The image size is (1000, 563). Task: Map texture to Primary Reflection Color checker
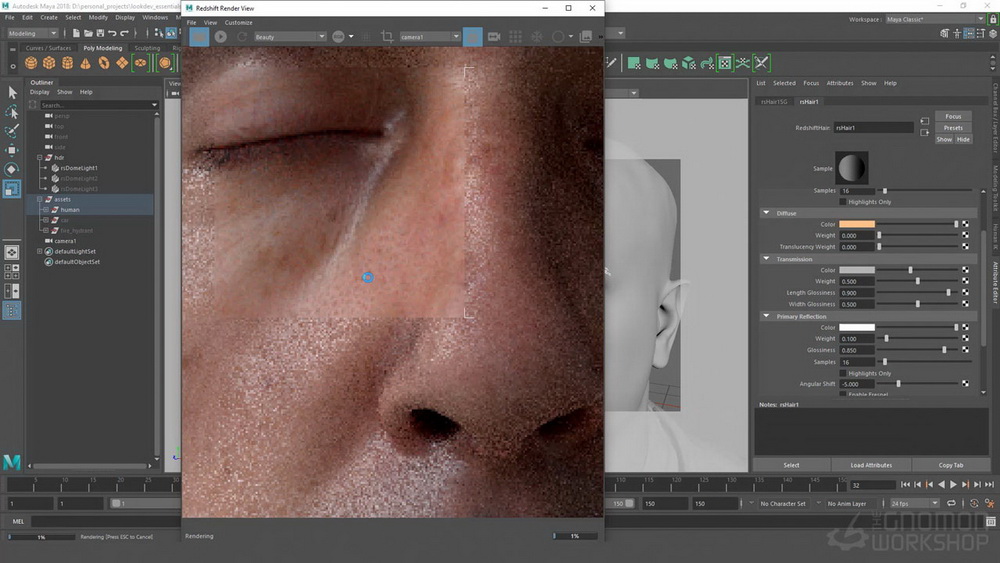point(965,328)
